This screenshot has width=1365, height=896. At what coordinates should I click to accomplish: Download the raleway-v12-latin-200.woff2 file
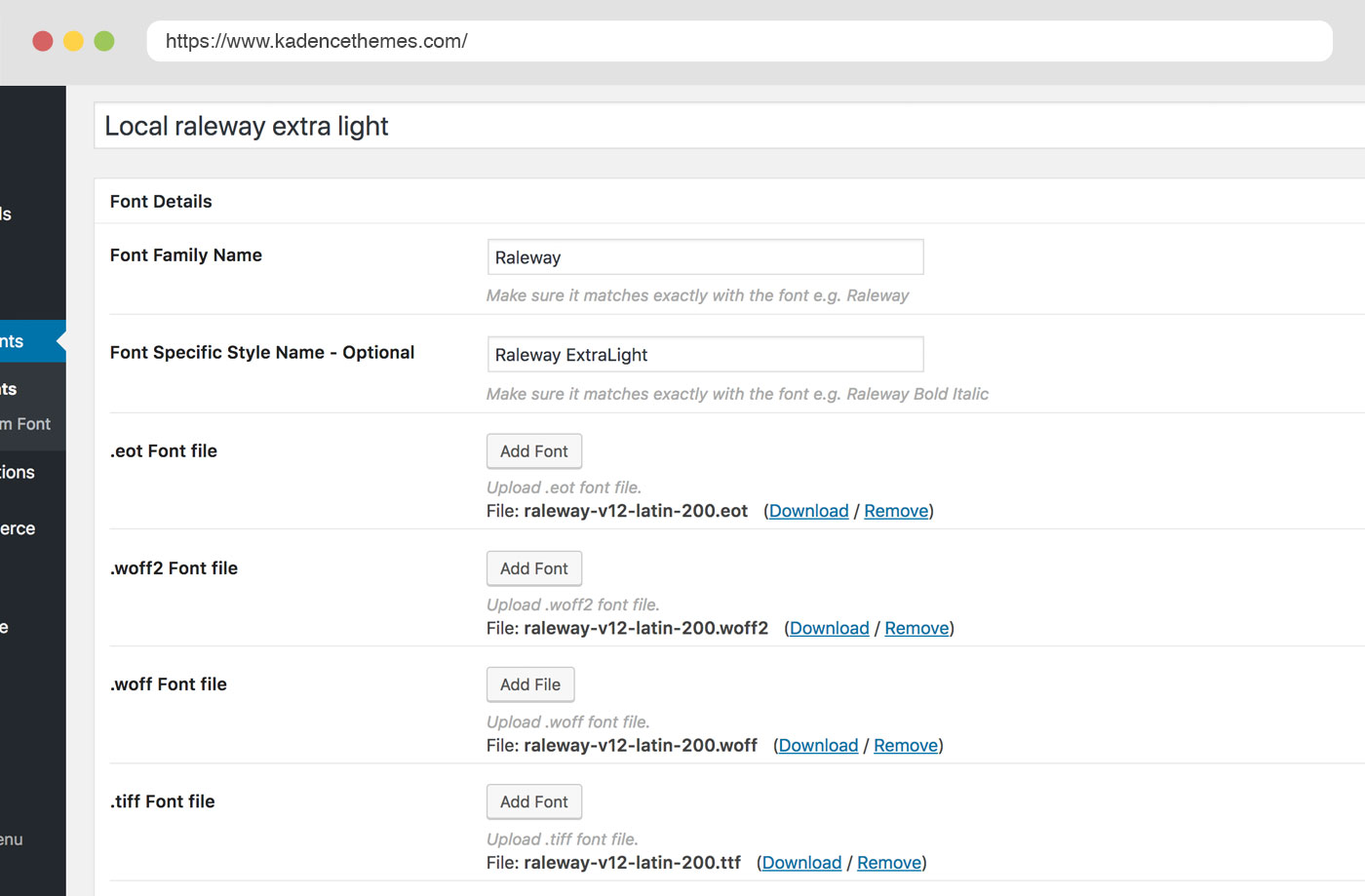click(x=829, y=628)
